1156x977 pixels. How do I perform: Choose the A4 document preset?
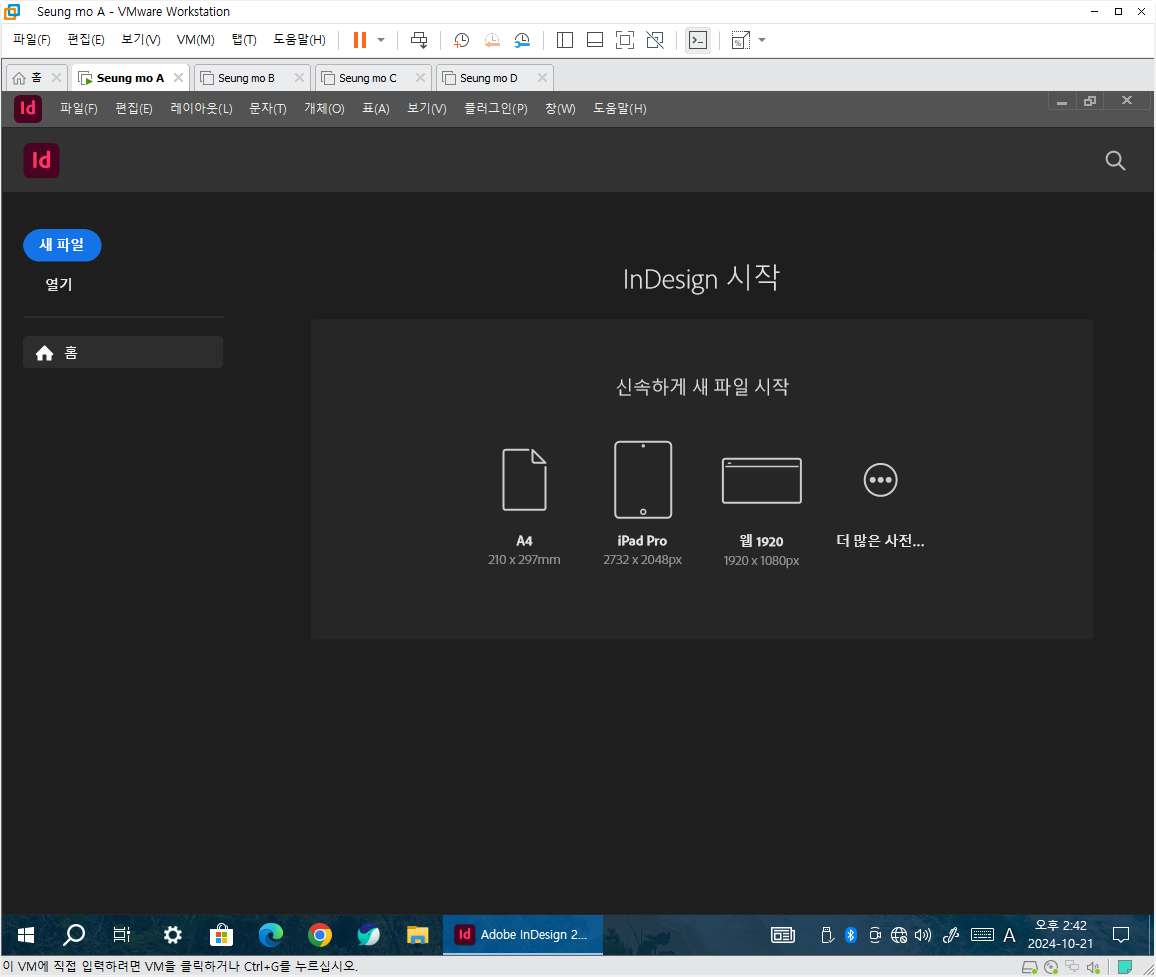(x=524, y=507)
